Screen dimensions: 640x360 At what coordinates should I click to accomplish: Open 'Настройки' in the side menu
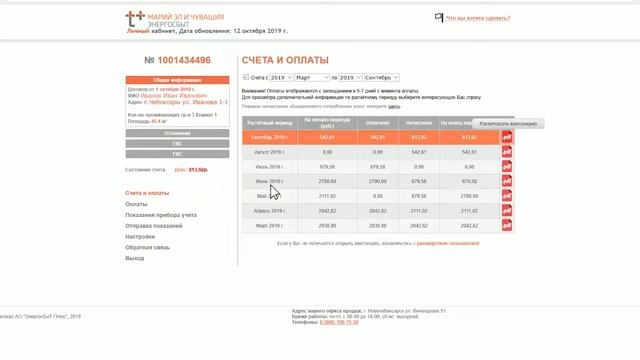pos(140,236)
